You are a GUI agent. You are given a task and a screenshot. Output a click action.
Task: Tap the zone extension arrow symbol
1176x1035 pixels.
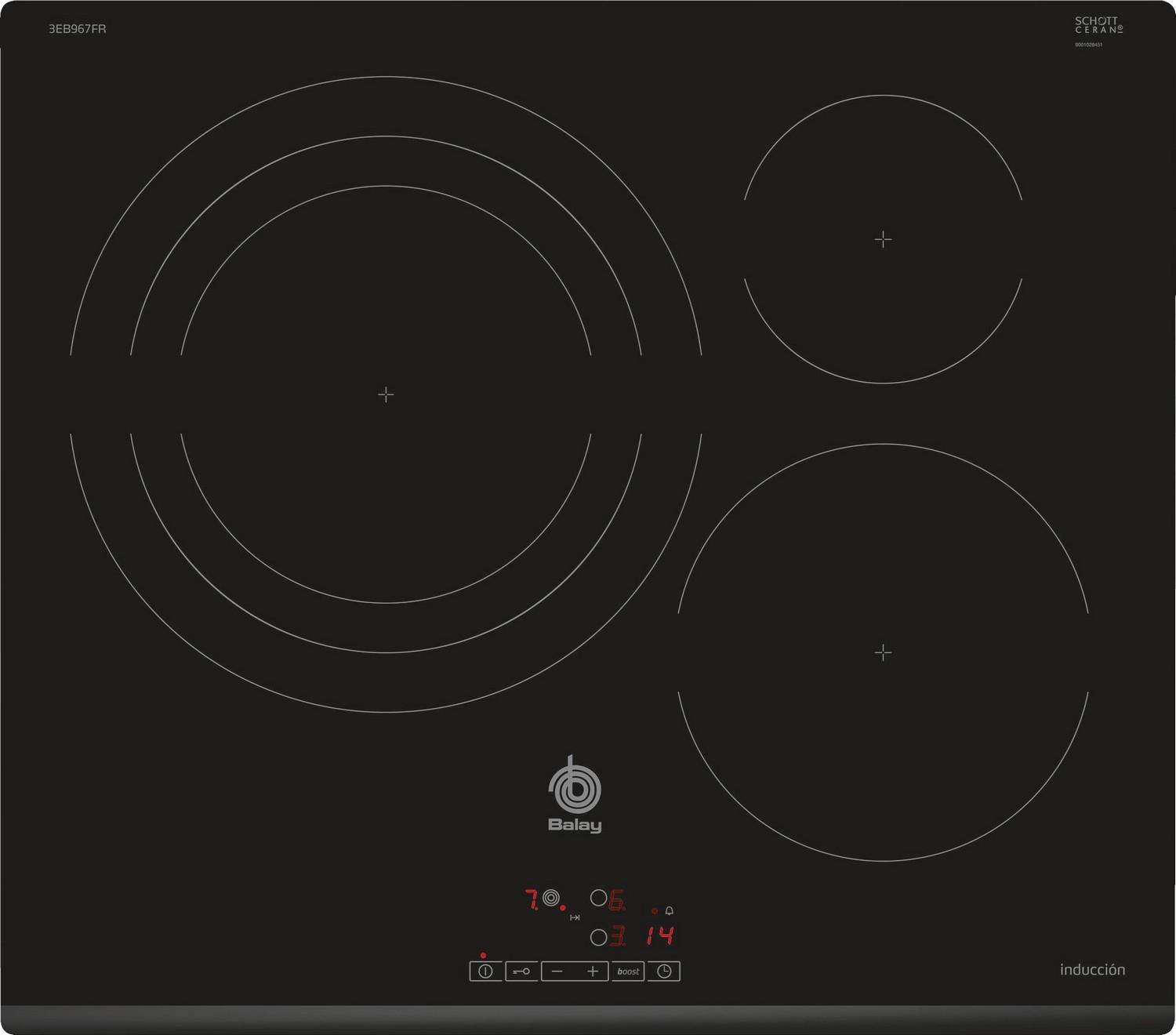point(575,917)
